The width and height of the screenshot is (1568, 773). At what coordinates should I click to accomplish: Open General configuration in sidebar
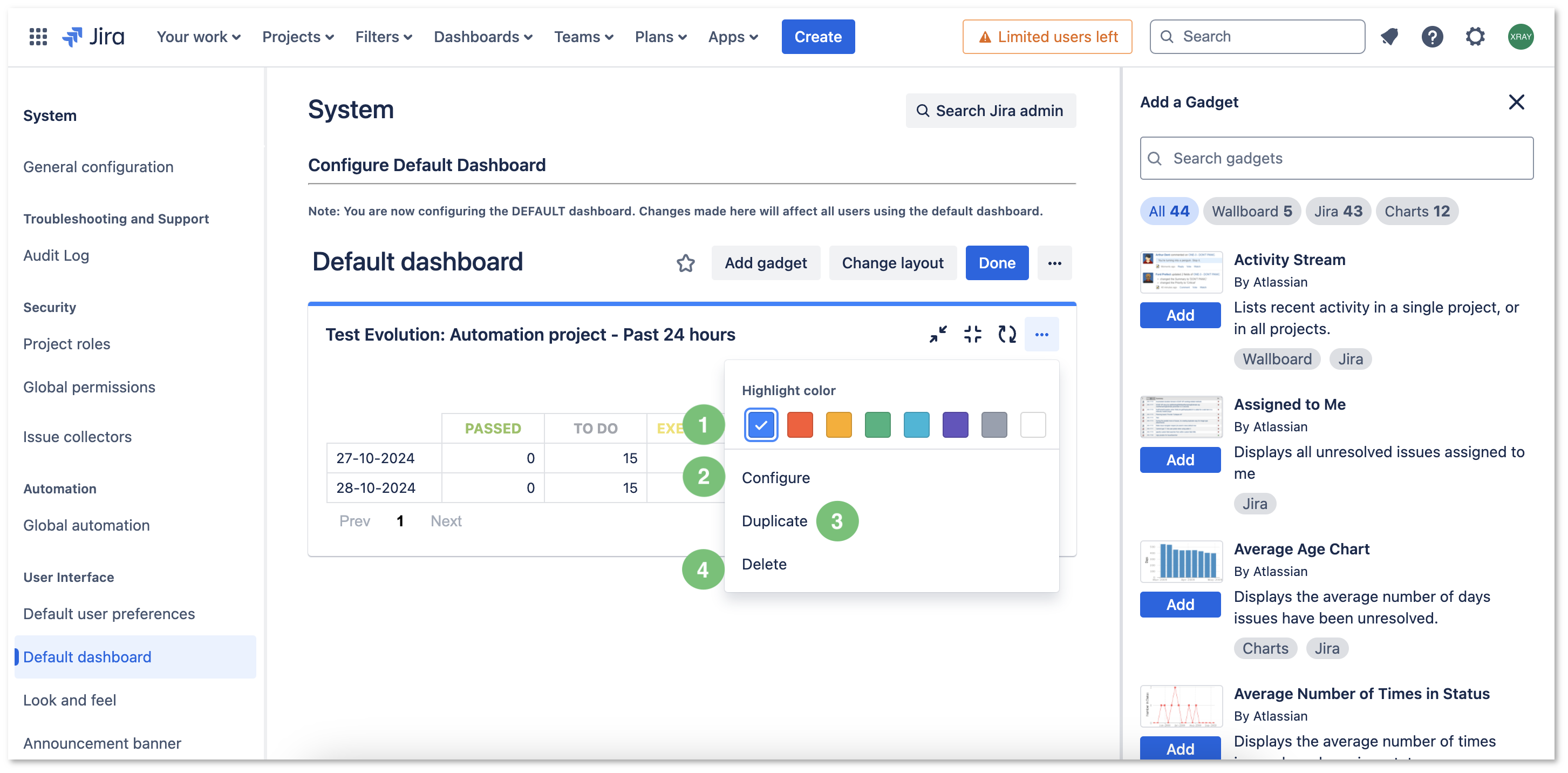click(98, 167)
